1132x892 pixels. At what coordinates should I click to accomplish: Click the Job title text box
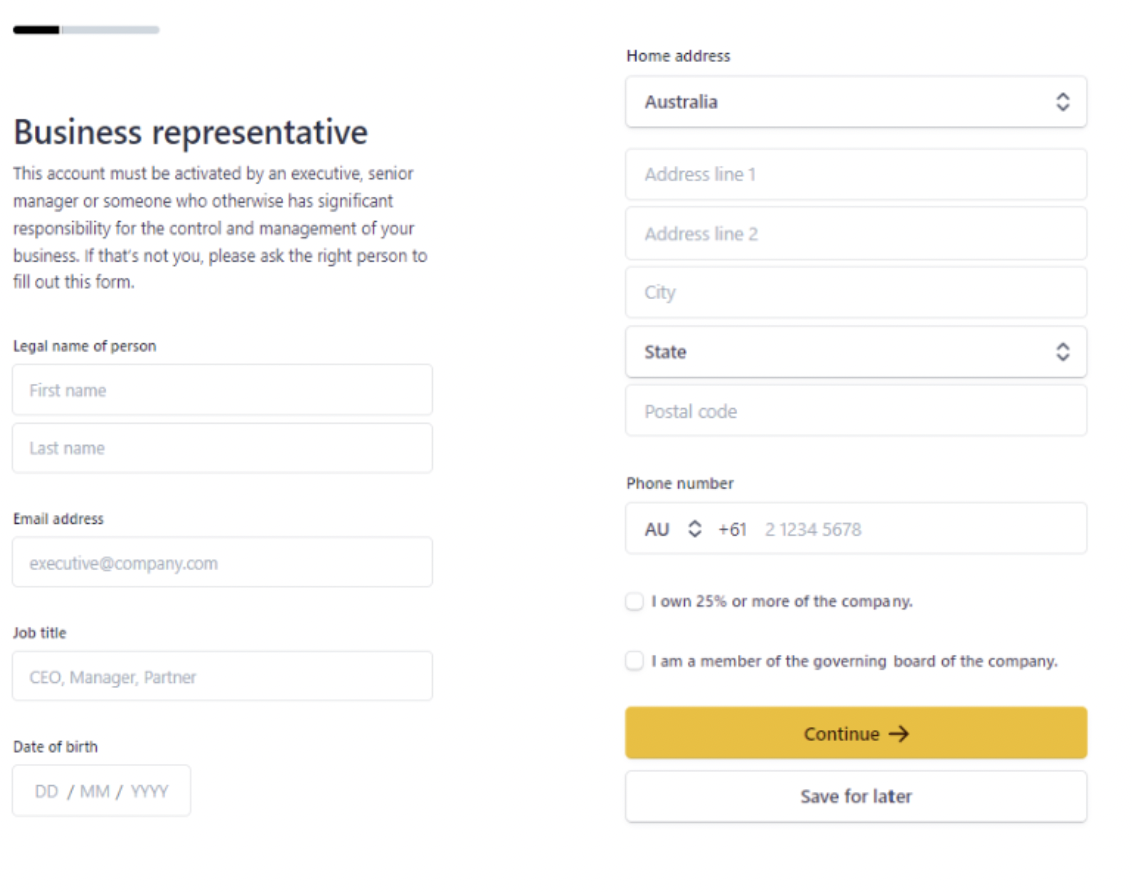pyautogui.click(x=222, y=677)
